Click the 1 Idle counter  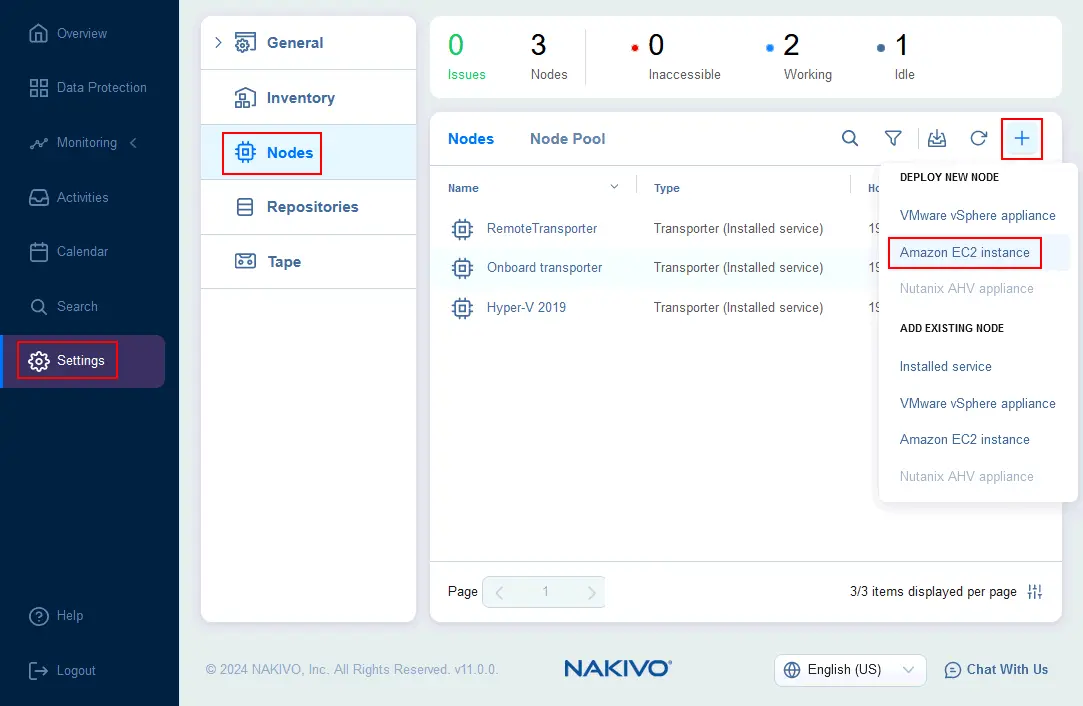[x=896, y=57]
